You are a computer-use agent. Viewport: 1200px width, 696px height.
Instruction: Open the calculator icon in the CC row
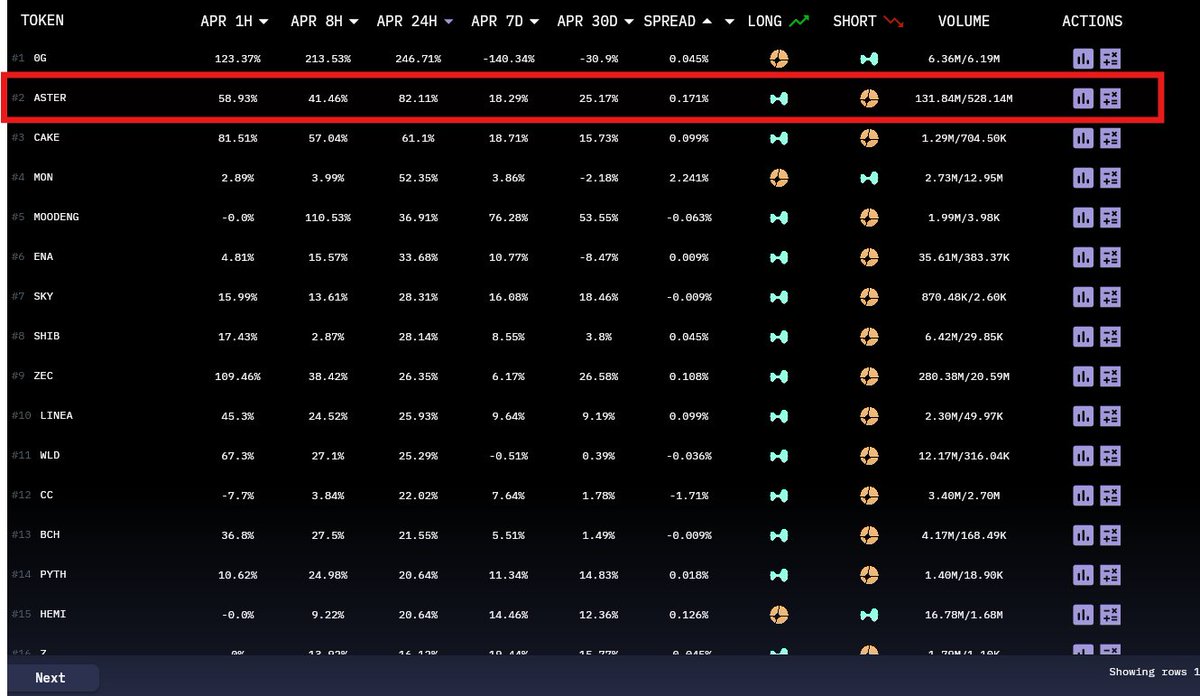click(1110, 495)
